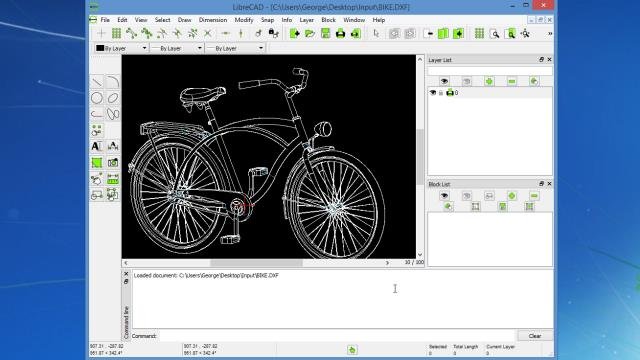Toggle lock icon of layer 0

441,93
